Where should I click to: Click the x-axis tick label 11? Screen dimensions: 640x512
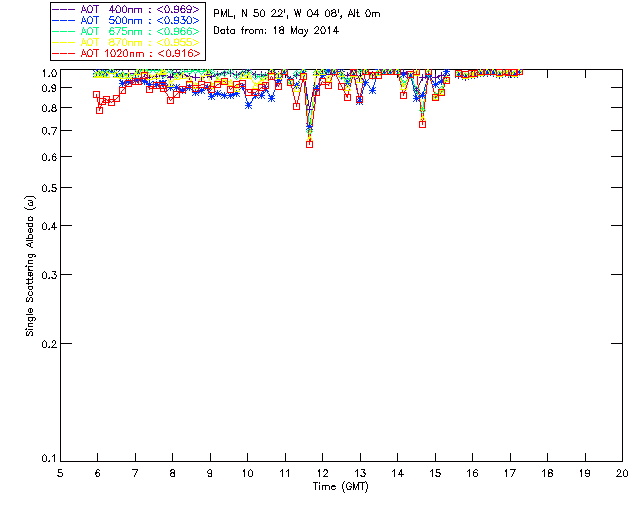click(285, 473)
